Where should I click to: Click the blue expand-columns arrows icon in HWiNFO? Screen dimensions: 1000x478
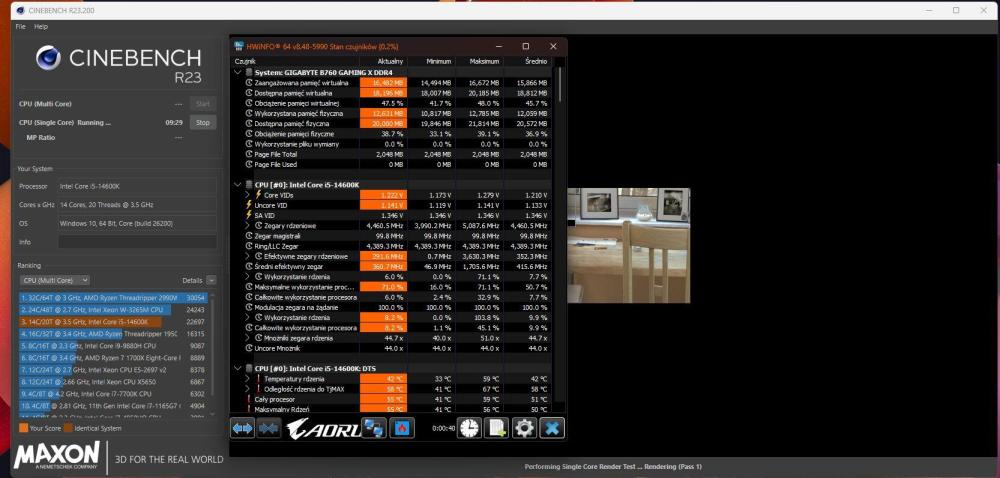tap(242, 428)
